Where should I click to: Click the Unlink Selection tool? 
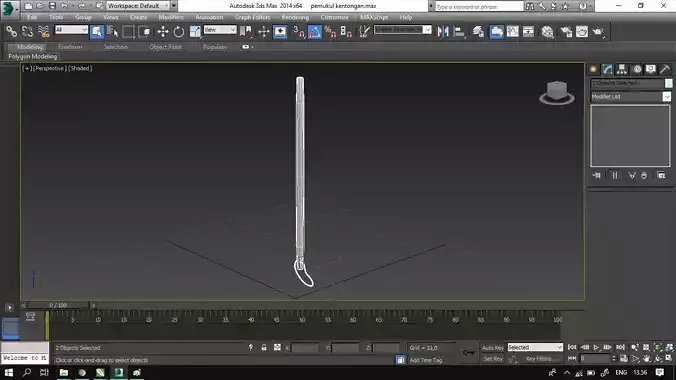(x=27, y=31)
